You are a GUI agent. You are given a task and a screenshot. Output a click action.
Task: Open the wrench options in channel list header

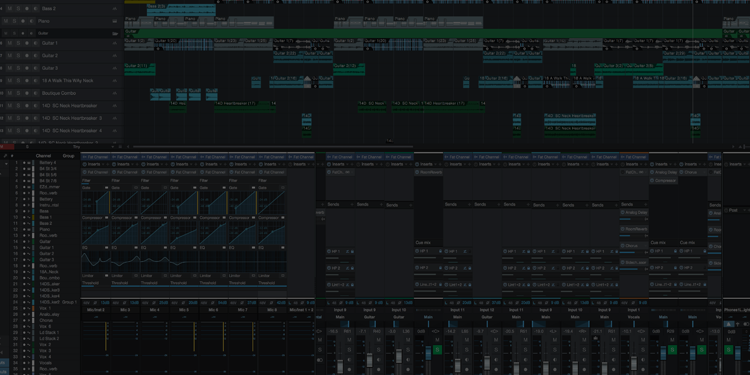6,156
